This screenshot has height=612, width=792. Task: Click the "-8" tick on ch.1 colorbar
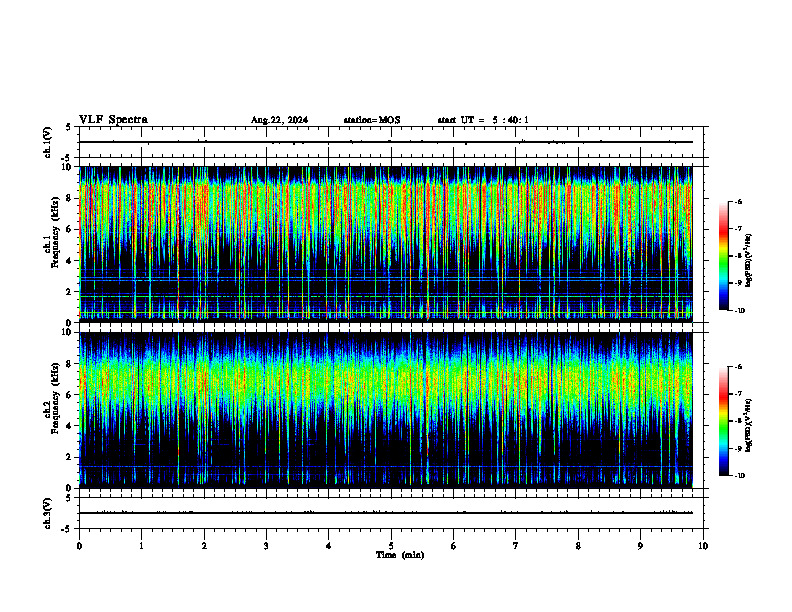(x=738, y=256)
